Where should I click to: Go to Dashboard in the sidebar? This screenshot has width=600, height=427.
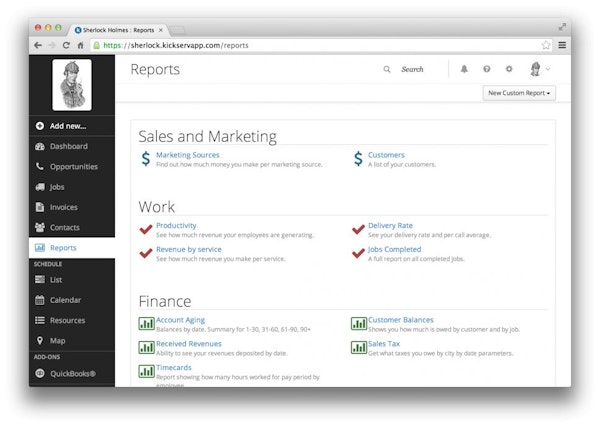tap(68, 146)
